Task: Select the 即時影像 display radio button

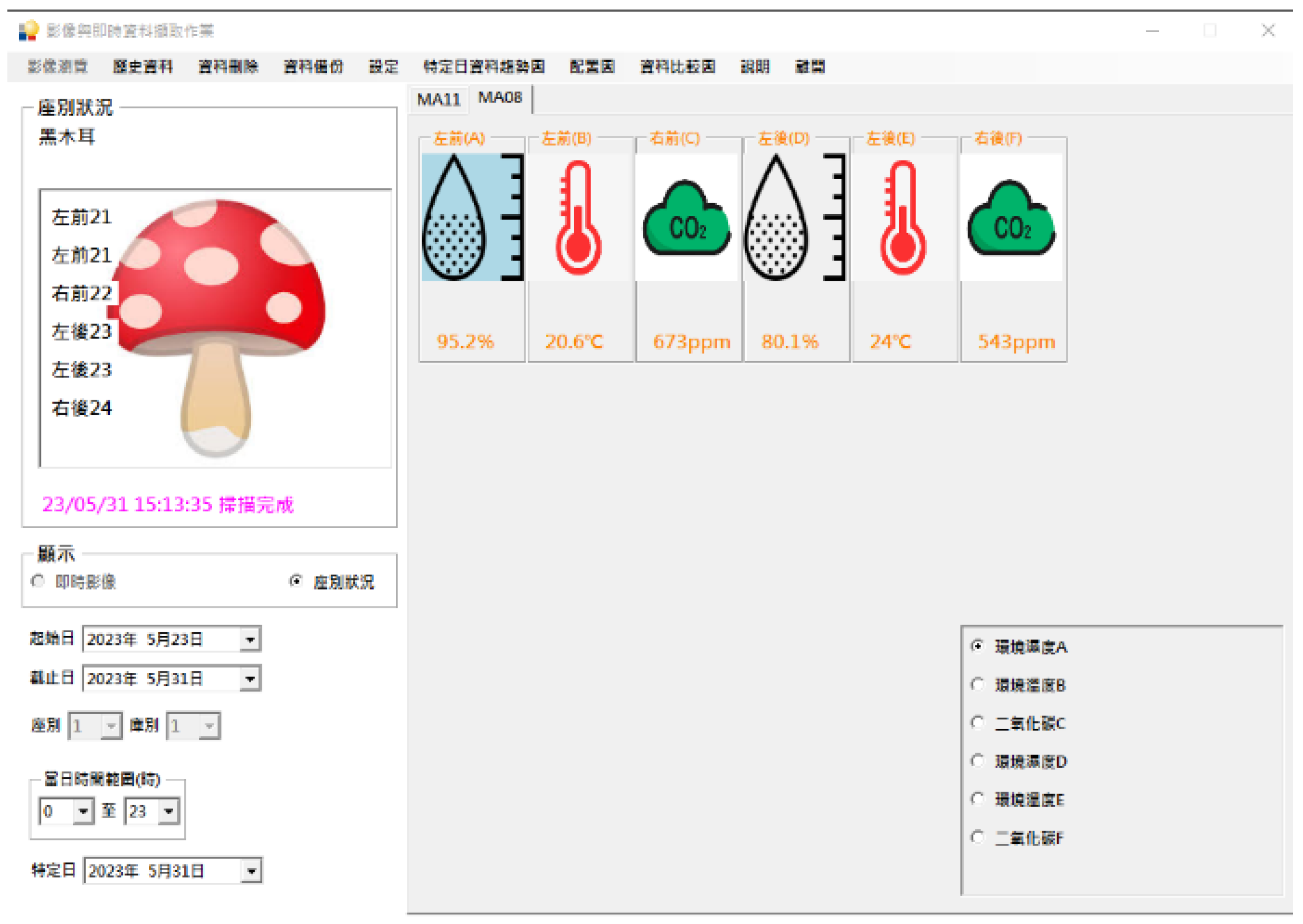Action: pyautogui.click(x=38, y=582)
